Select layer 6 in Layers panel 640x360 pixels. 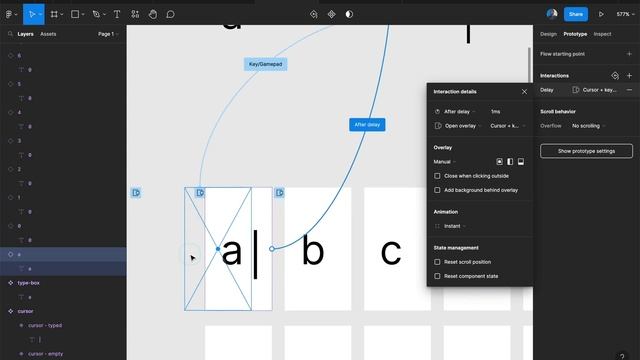(x=63, y=56)
